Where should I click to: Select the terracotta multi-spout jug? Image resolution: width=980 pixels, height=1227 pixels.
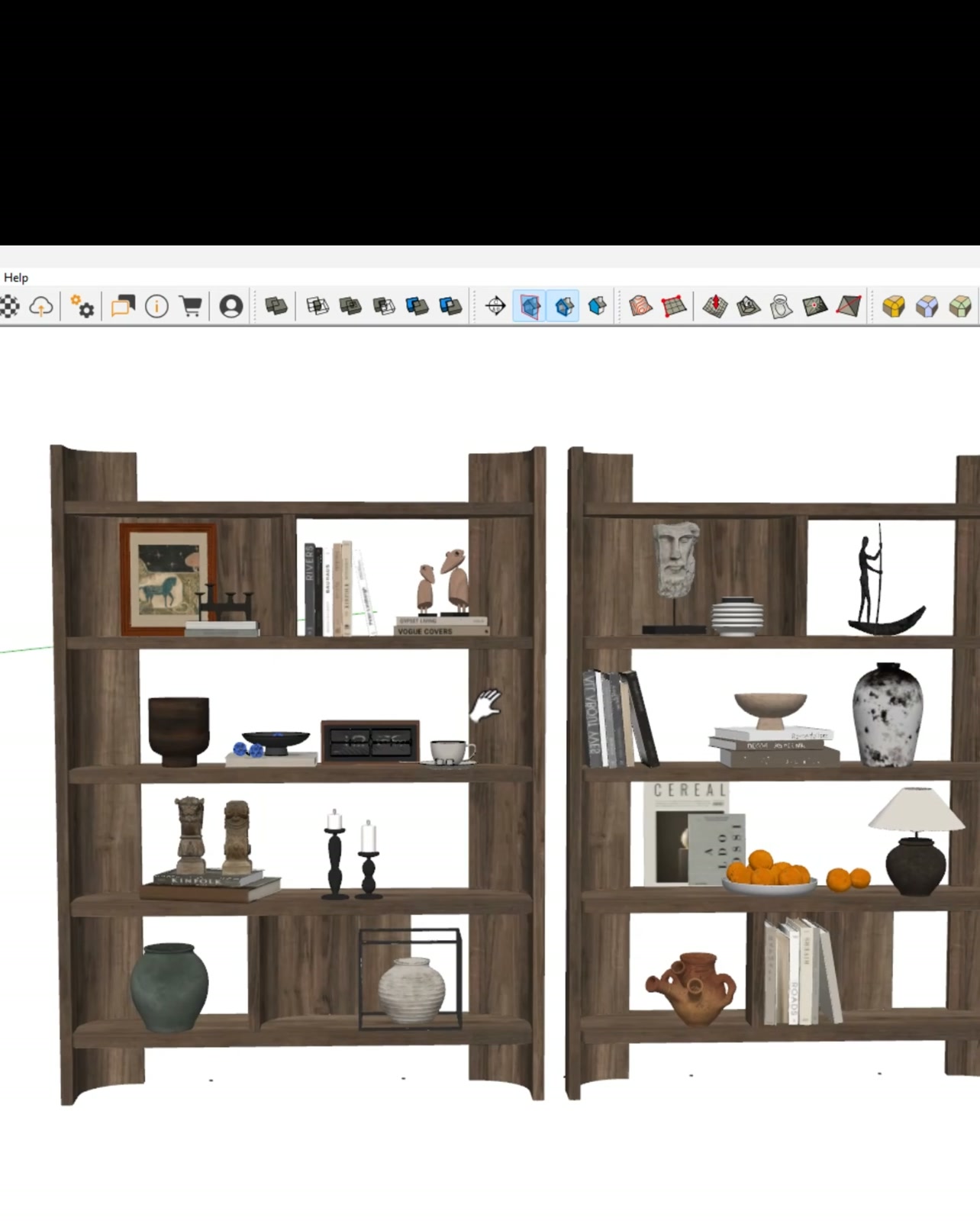pos(691,989)
